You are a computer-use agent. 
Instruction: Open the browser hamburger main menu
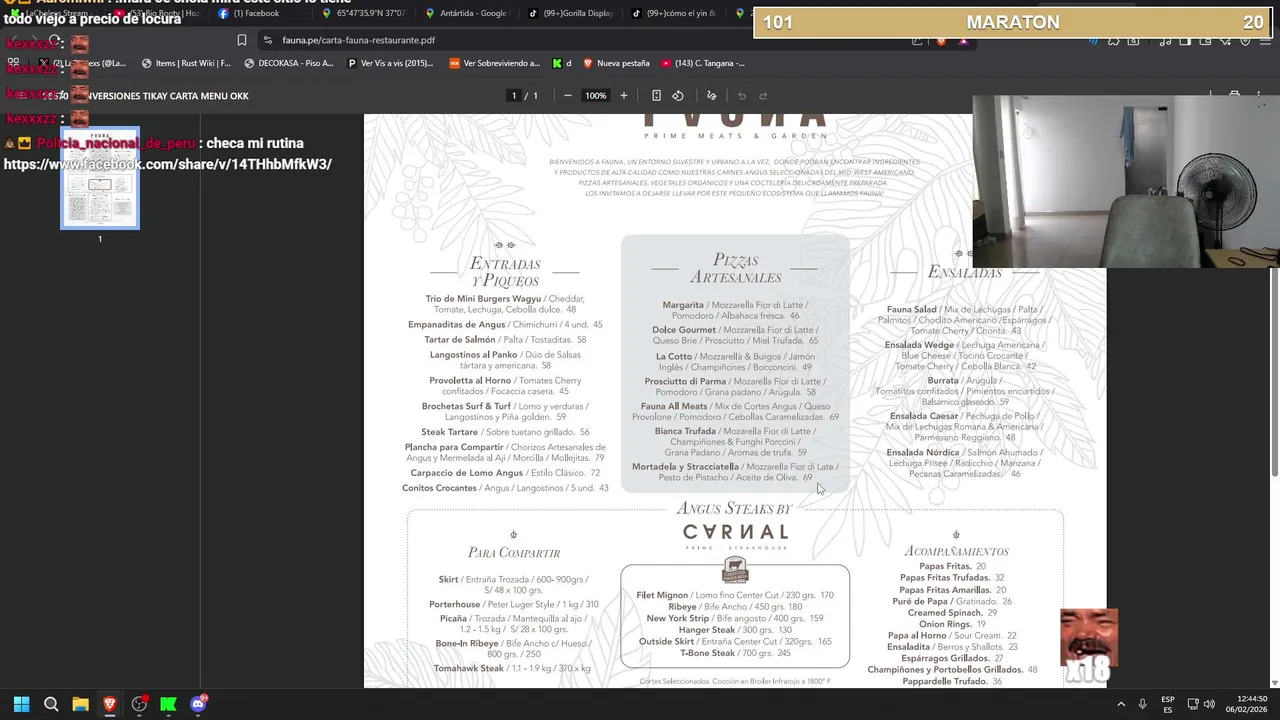click(1265, 41)
